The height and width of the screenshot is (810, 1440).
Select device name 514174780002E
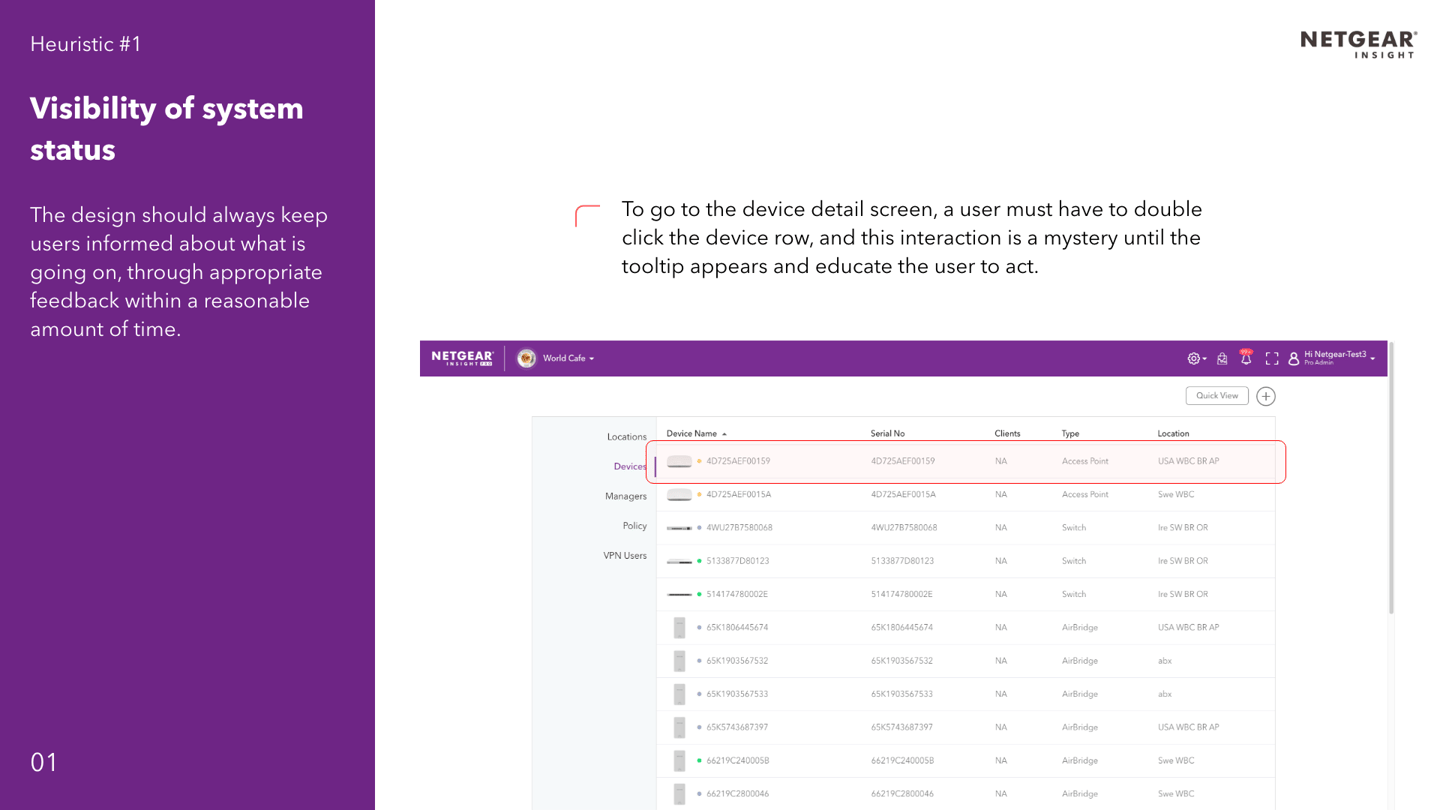[737, 594]
